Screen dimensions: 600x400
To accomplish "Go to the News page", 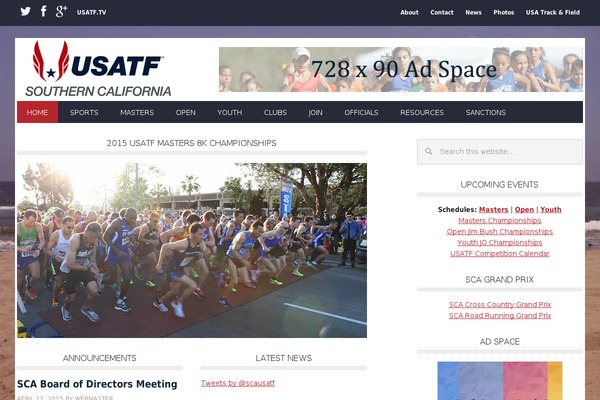I will (473, 12).
